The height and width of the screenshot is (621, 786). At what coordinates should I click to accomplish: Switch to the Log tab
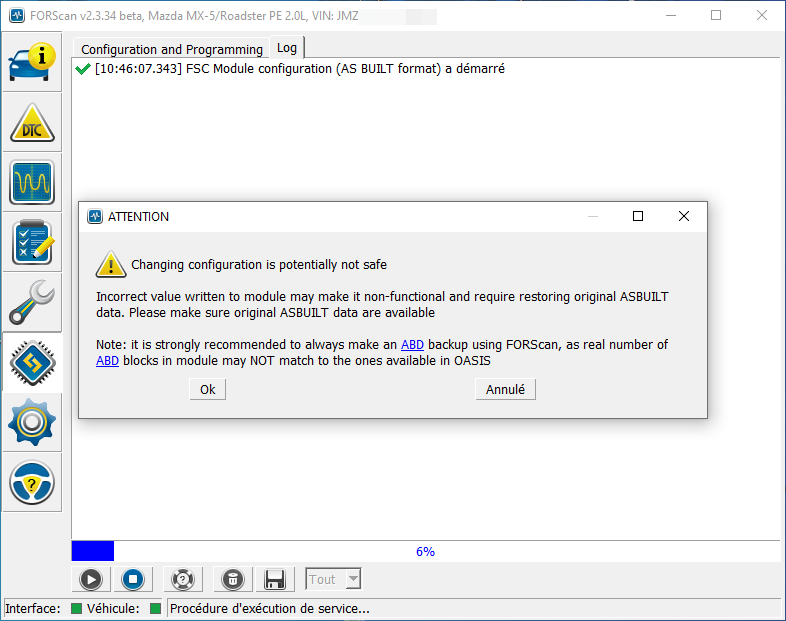[x=287, y=48]
